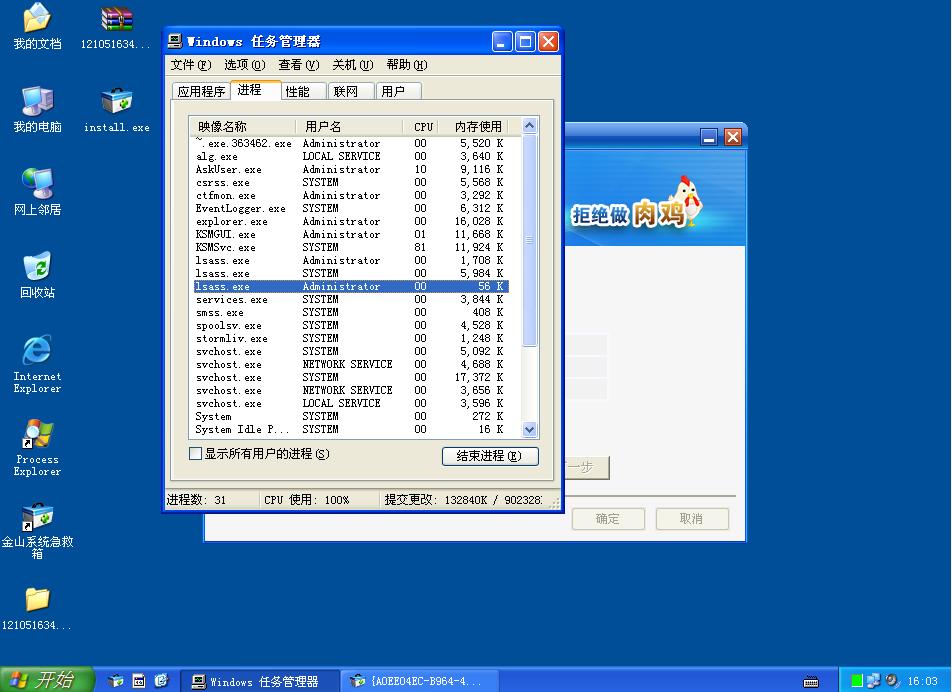This screenshot has width=952, height=692.
Task: Select the alg.exe process row
Action: tap(351, 157)
